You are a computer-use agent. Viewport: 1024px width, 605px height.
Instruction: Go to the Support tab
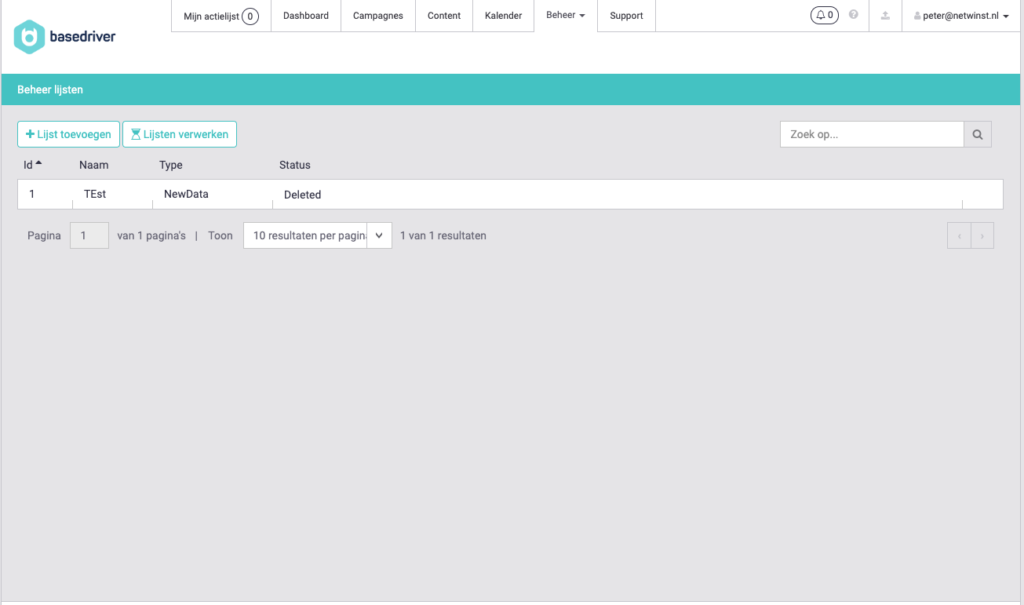(x=626, y=15)
